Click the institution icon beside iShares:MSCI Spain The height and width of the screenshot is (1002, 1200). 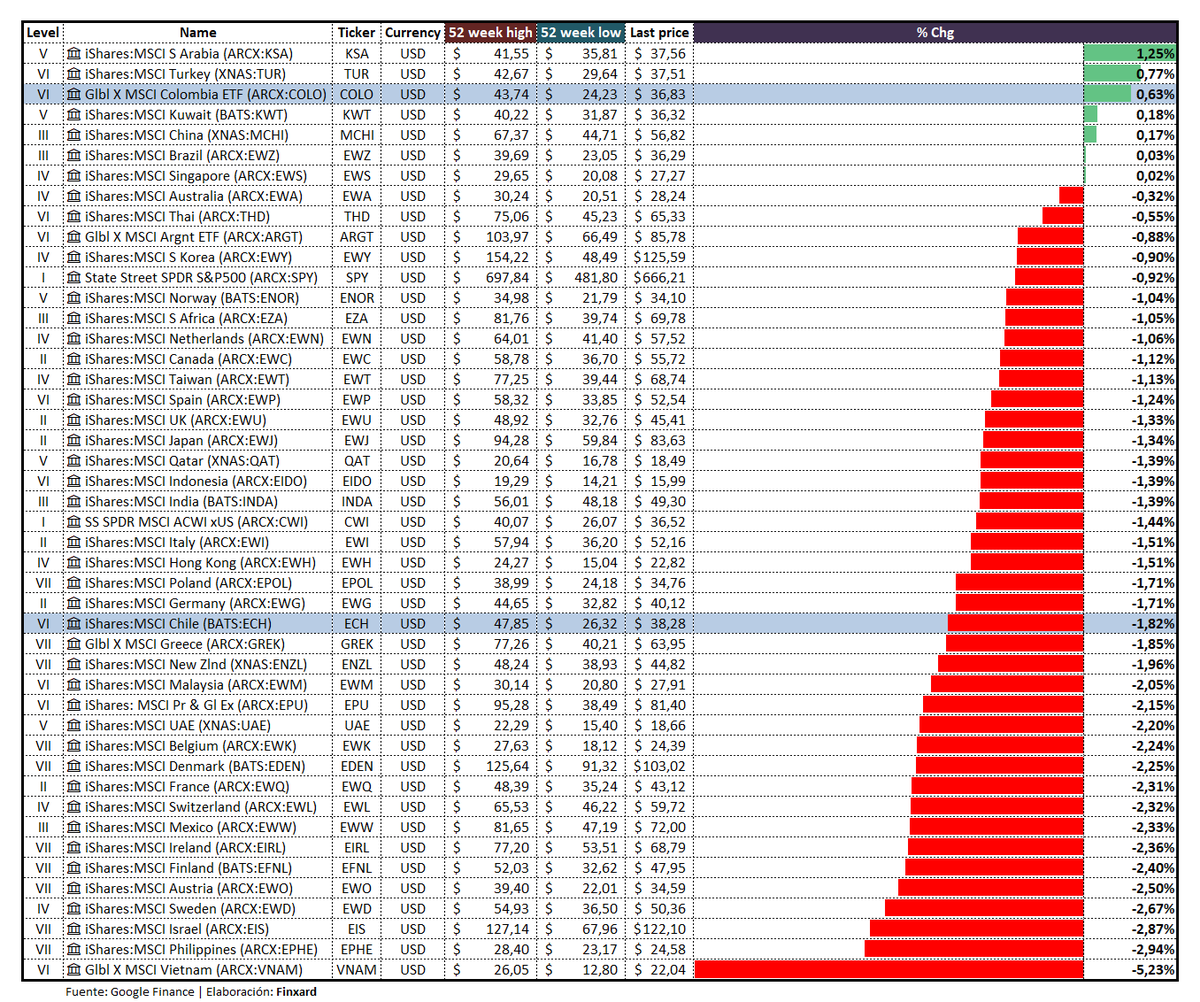point(75,399)
